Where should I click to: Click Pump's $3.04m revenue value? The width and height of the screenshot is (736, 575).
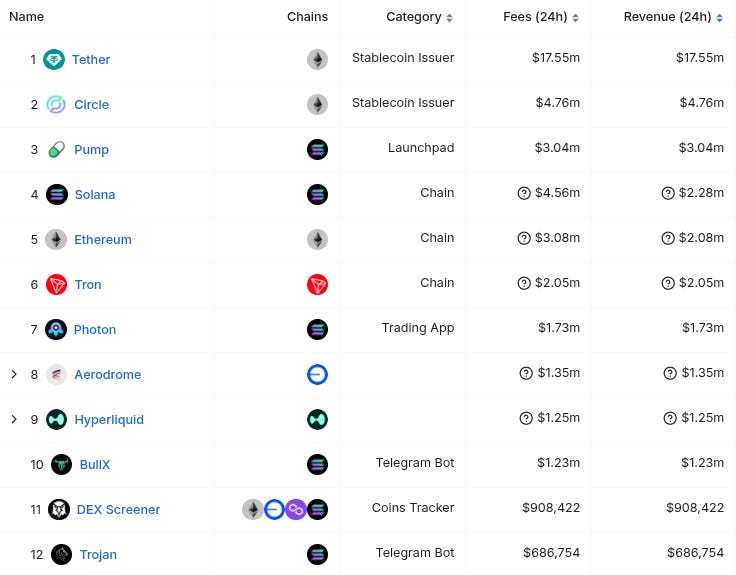tap(701, 148)
